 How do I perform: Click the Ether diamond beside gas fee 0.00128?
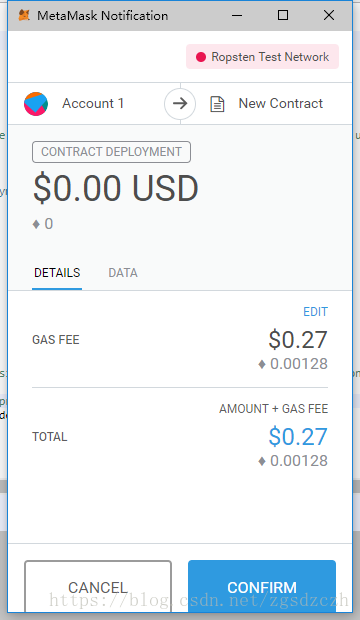(x=261, y=364)
